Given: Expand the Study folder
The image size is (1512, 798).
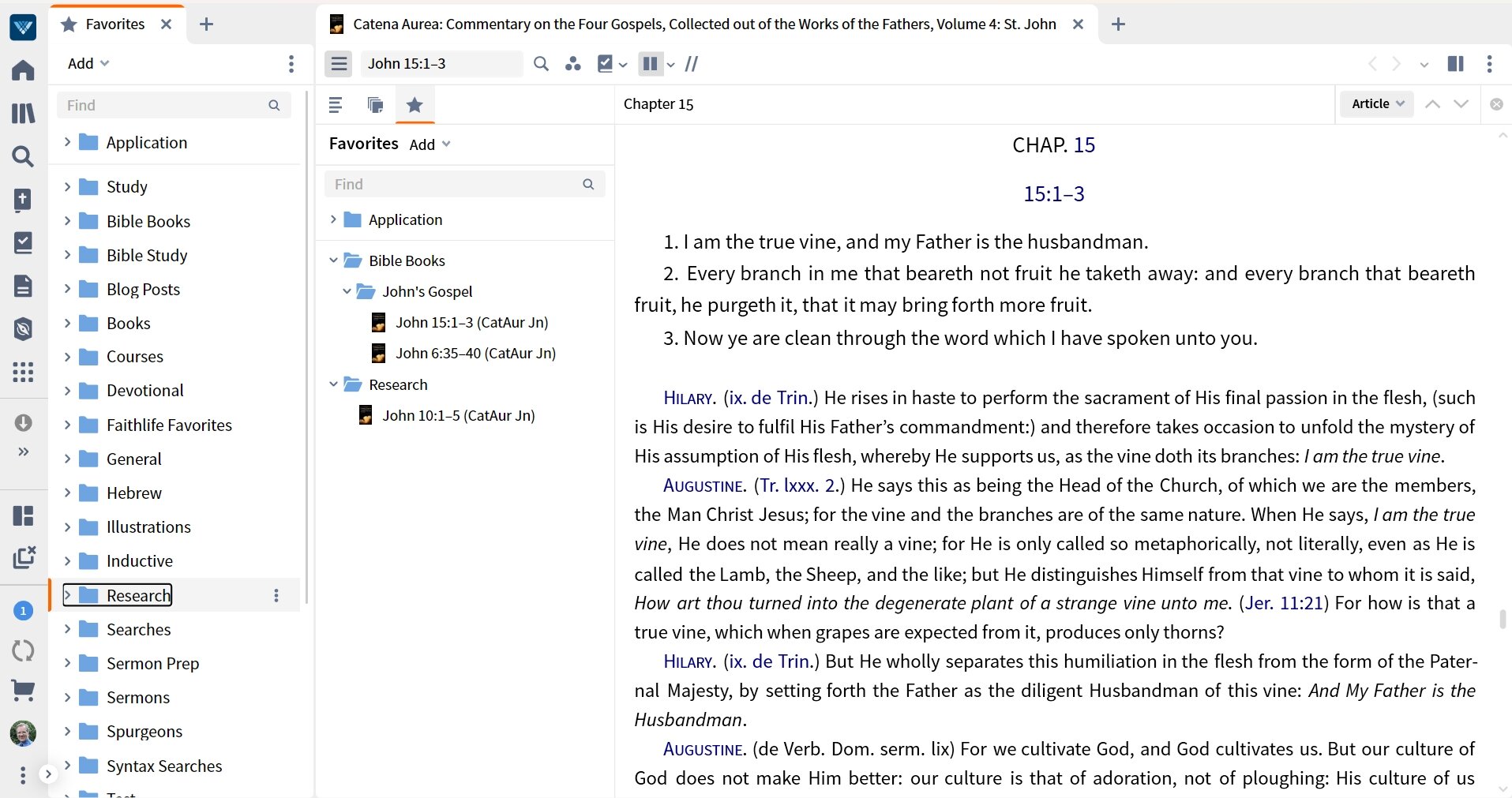Looking at the screenshot, I should [67, 186].
